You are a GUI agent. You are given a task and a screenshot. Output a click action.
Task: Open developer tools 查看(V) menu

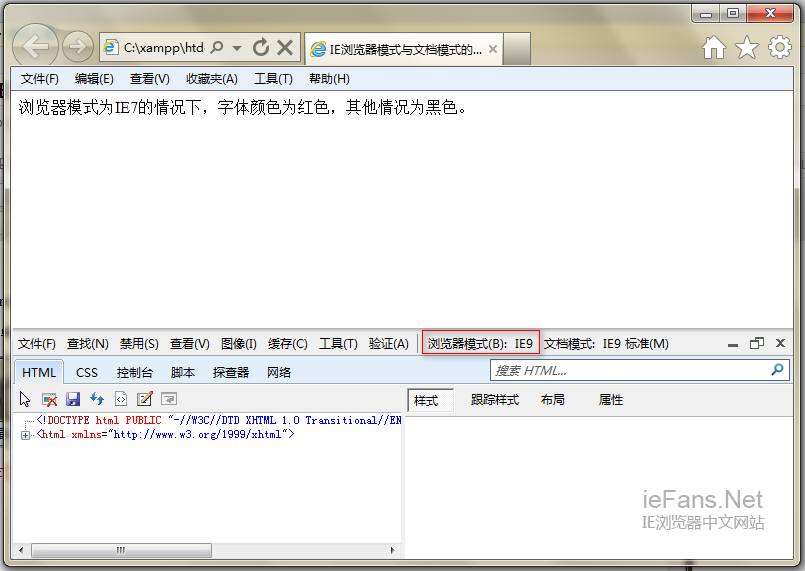point(189,344)
